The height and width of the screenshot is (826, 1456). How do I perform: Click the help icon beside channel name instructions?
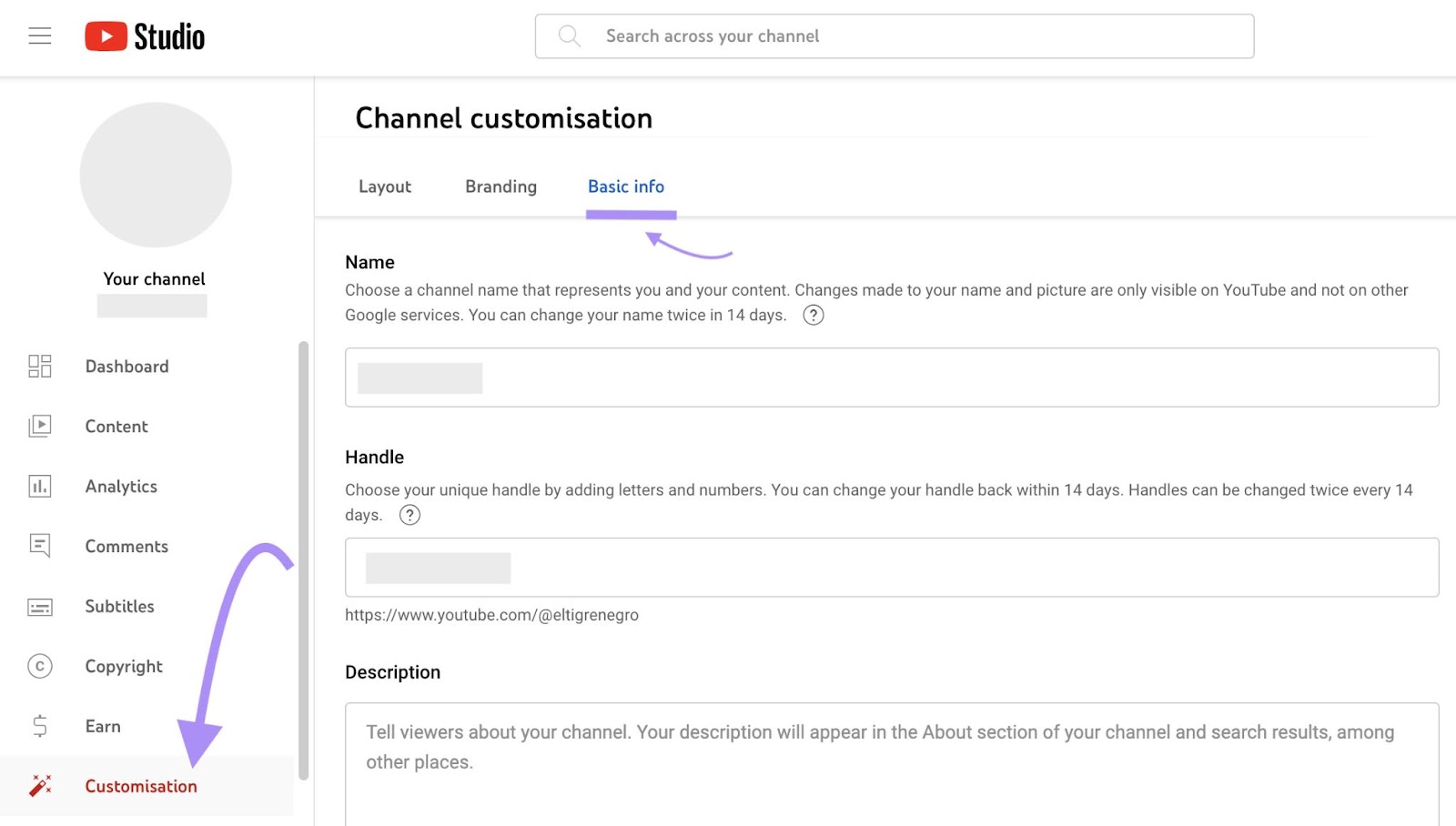click(x=814, y=315)
